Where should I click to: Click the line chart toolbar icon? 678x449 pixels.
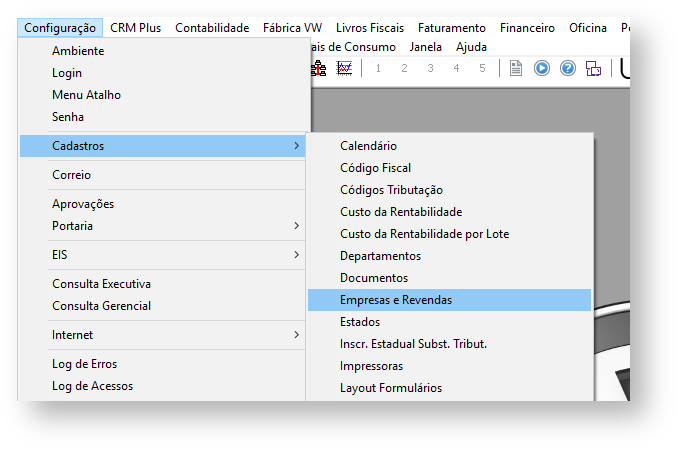pos(345,68)
